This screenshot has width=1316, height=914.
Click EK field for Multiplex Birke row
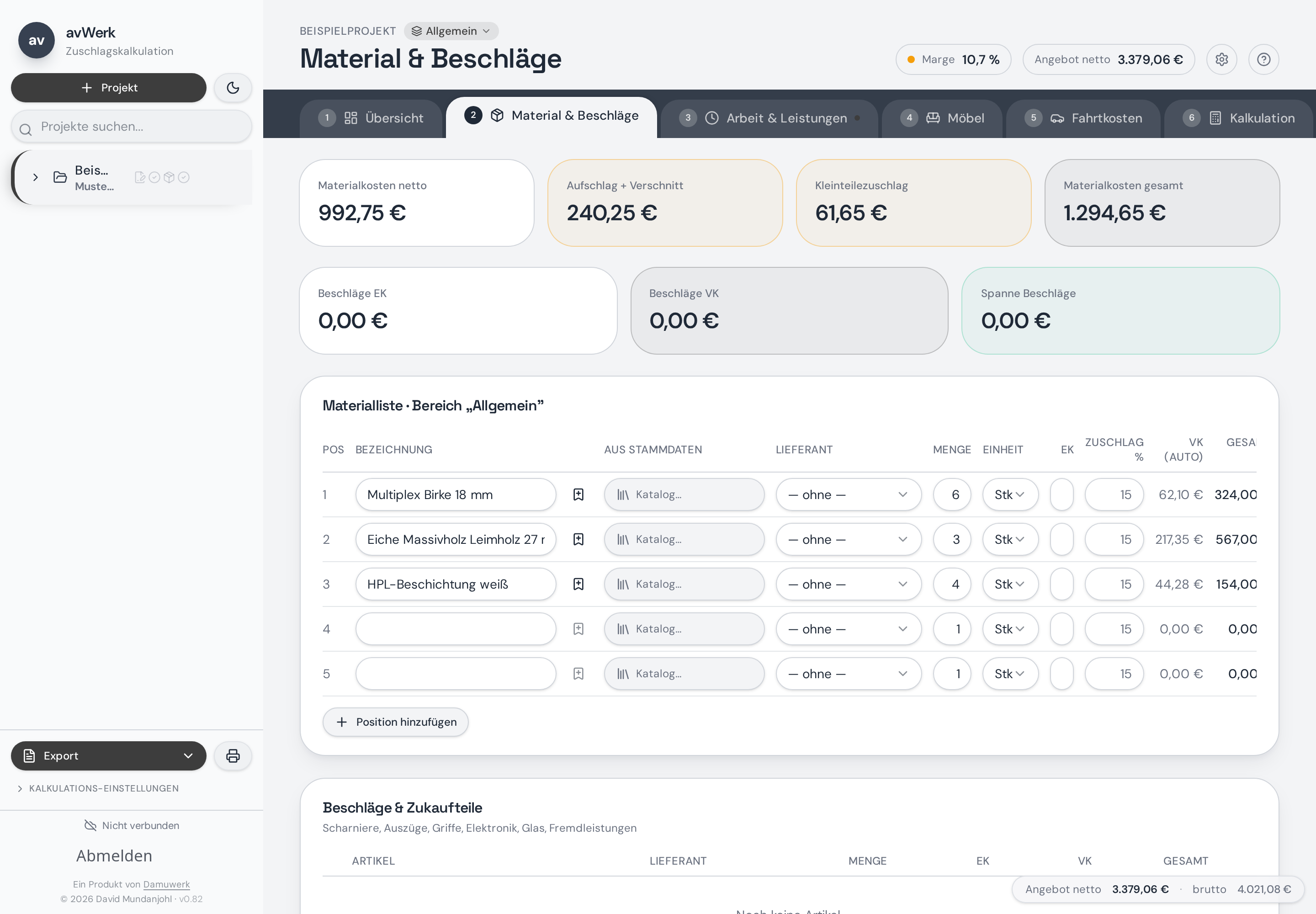coord(1062,494)
